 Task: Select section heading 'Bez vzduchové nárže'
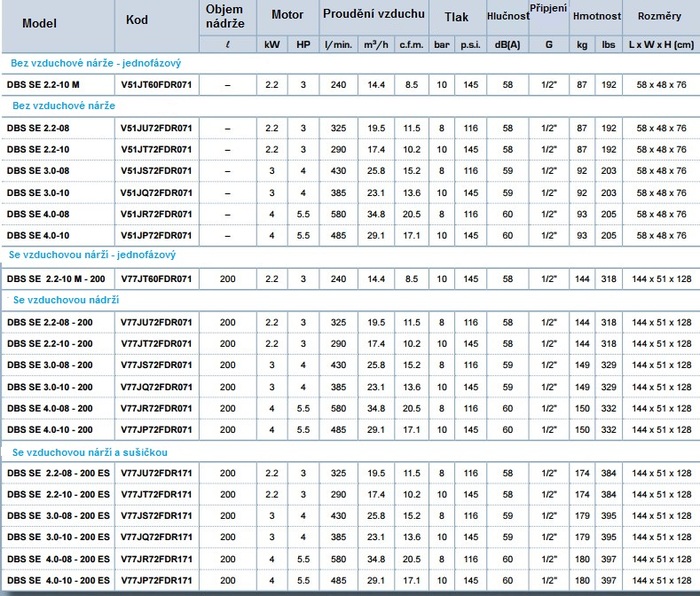[63, 106]
